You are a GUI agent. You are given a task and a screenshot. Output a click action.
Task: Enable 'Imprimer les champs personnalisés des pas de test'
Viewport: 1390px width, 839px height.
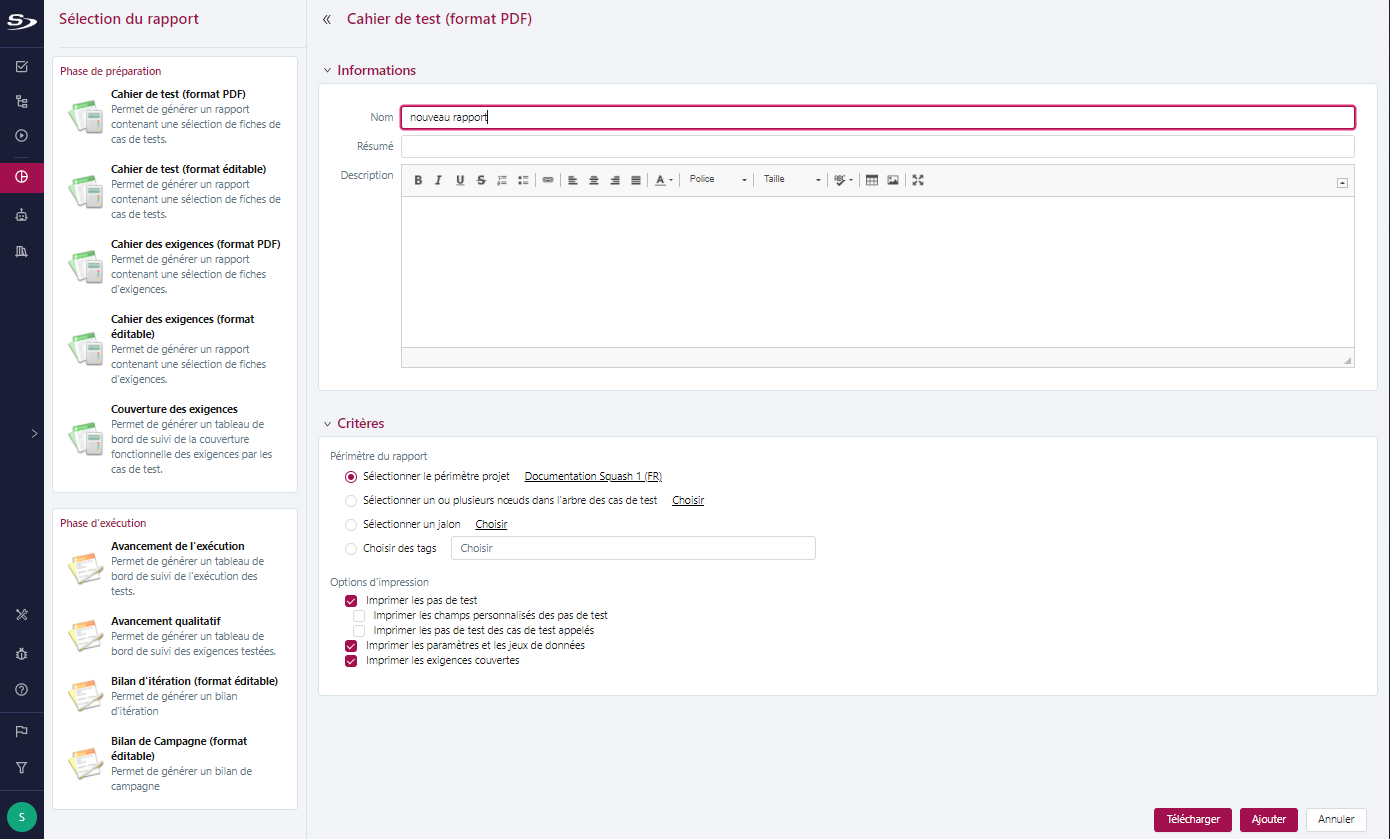coord(359,615)
